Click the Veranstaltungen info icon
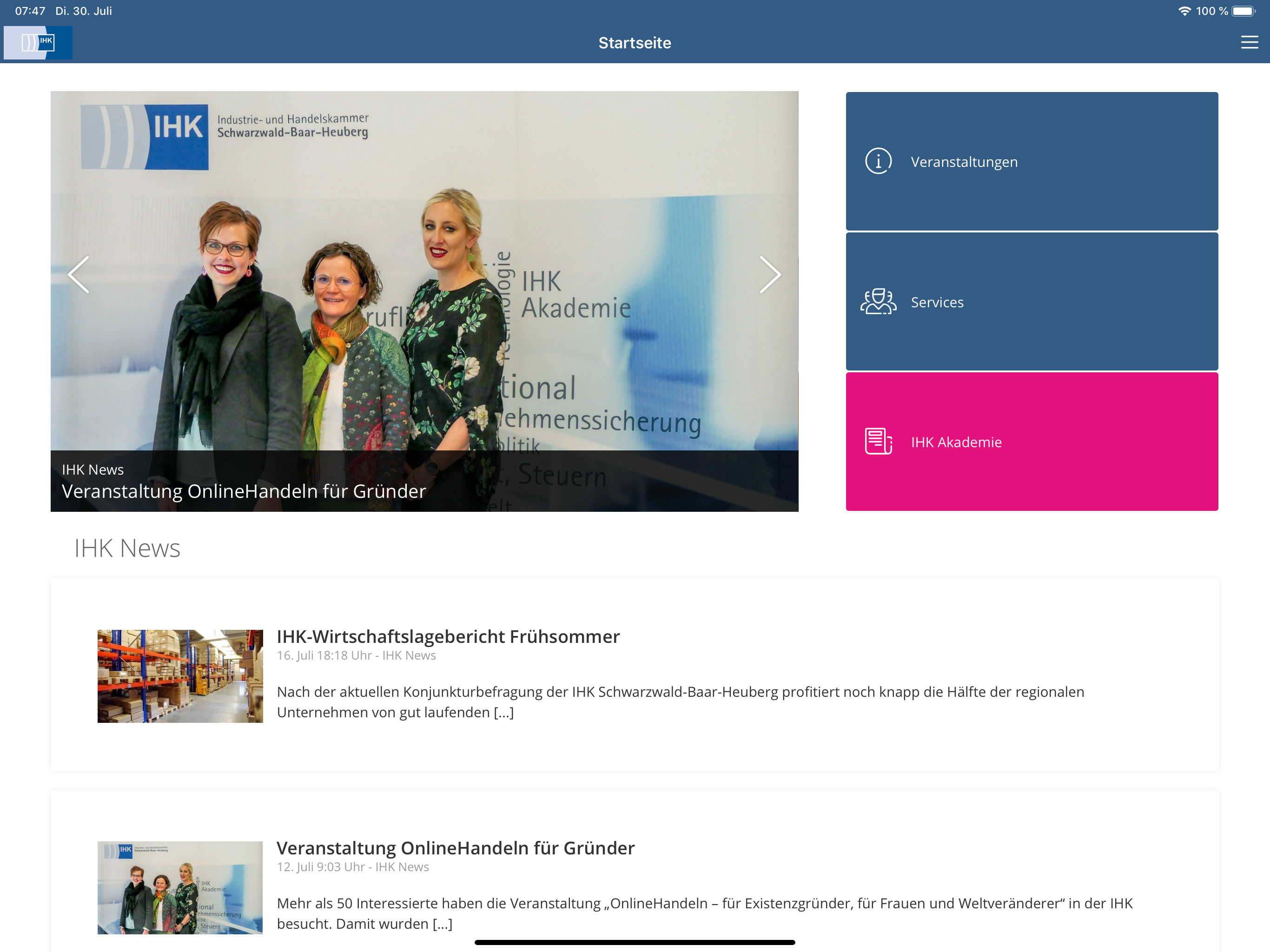Image resolution: width=1270 pixels, height=952 pixels. (878, 161)
